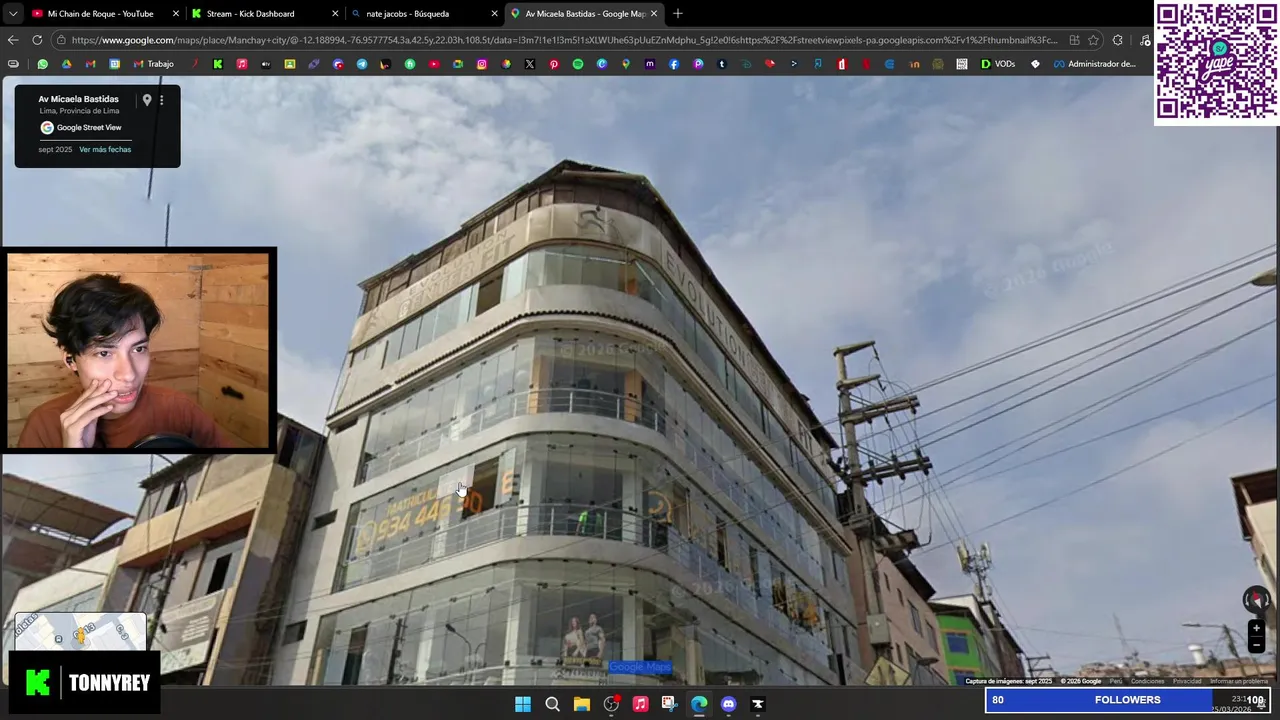Click the 'Privacidad' footer link

(1187, 681)
